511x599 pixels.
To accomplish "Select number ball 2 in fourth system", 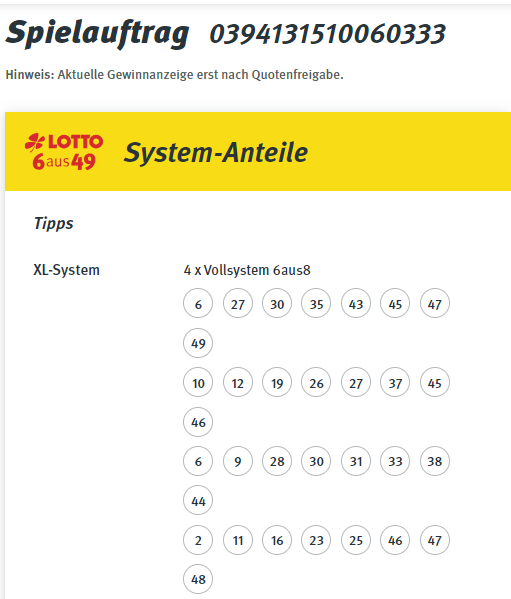I will [198, 540].
